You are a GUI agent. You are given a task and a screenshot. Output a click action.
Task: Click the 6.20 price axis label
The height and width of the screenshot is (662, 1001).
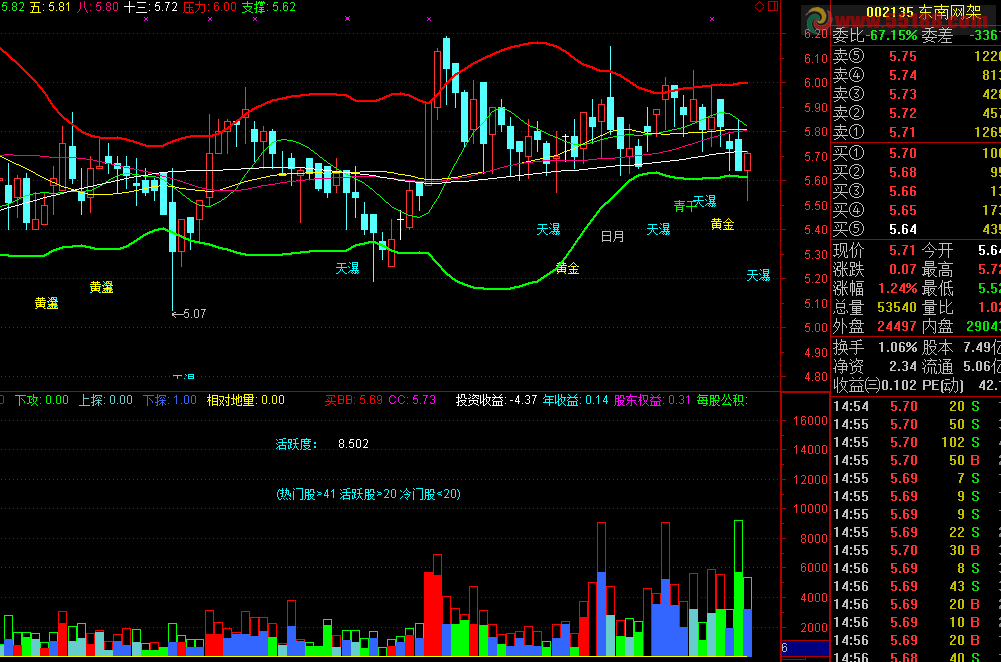[x=816, y=34]
